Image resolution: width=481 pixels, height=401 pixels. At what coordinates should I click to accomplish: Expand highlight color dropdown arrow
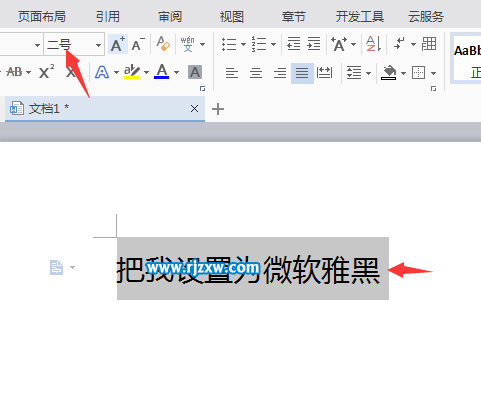[146, 72]
